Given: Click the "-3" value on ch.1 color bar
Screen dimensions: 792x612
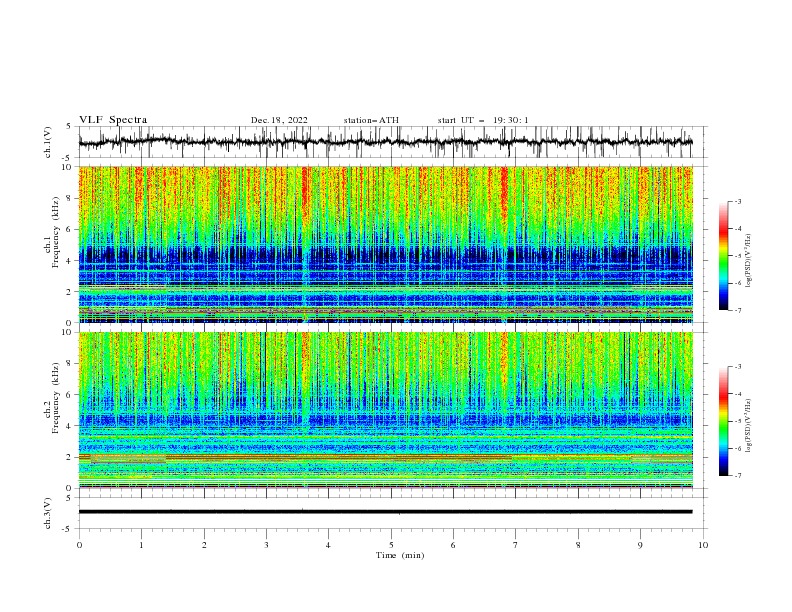Looking at the screenshot, I should click(x=737, y=201).
